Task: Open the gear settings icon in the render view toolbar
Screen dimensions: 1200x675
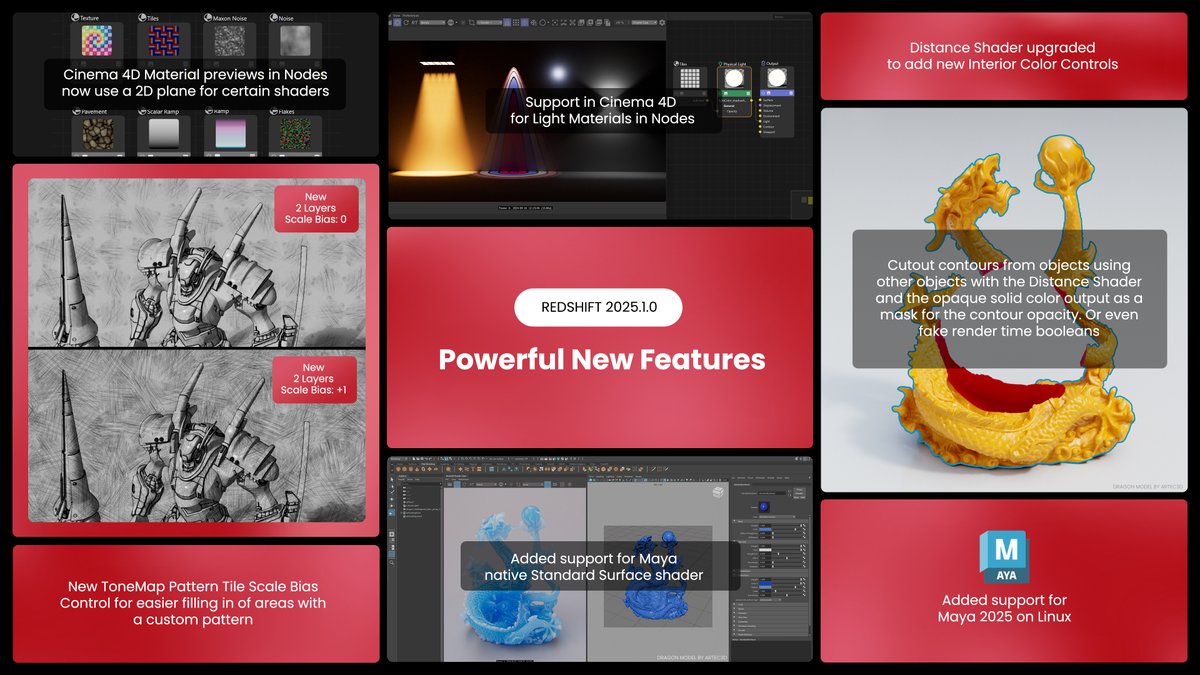Action: [x=662, y=22]
